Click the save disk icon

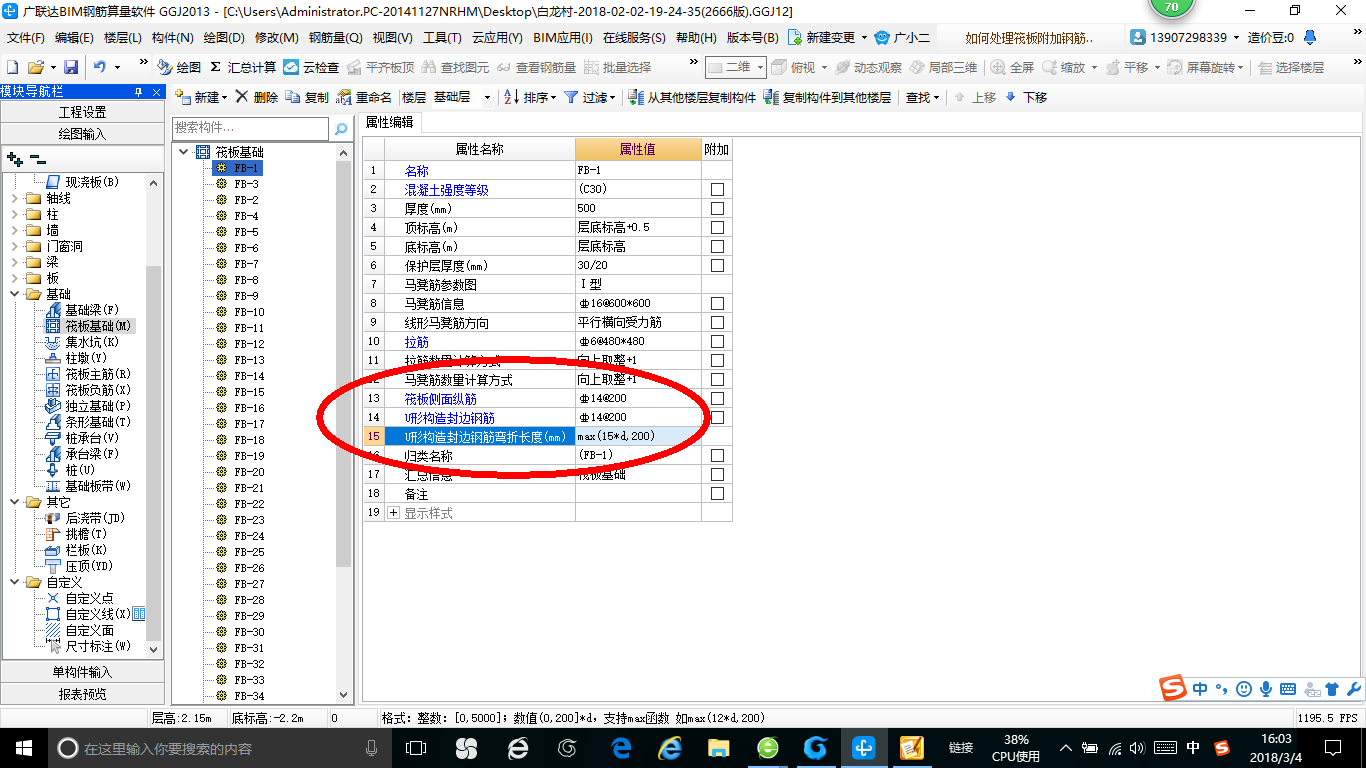[x=71, y=67]
